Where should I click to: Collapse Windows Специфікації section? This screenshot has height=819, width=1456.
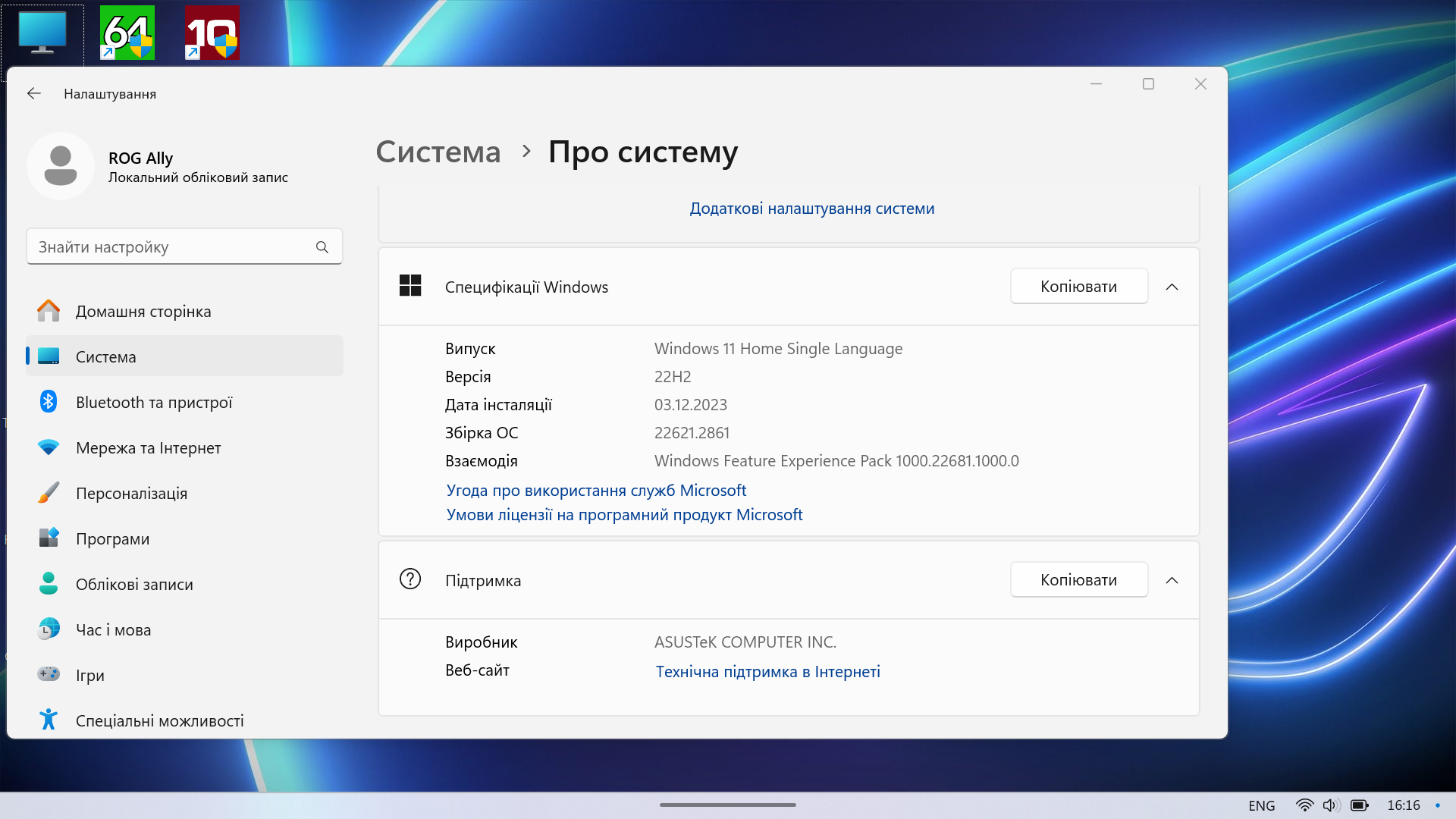pyautogui.click(x=1172, y=287)
